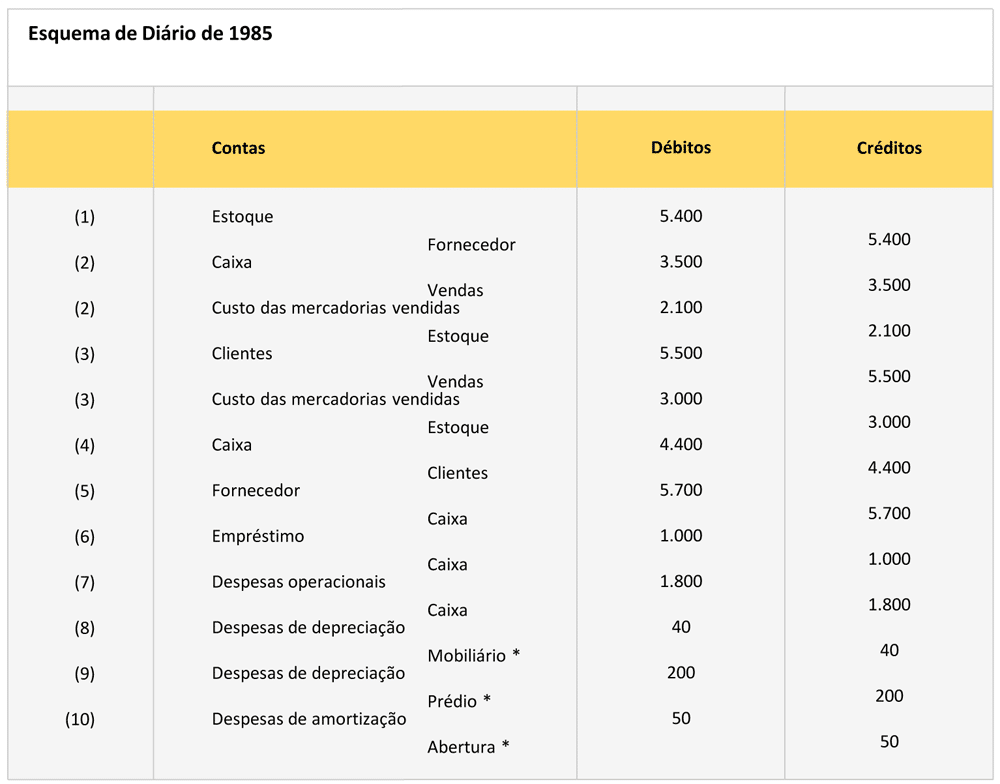Click the 4.400 value in Débitos column

click(680, 445)
